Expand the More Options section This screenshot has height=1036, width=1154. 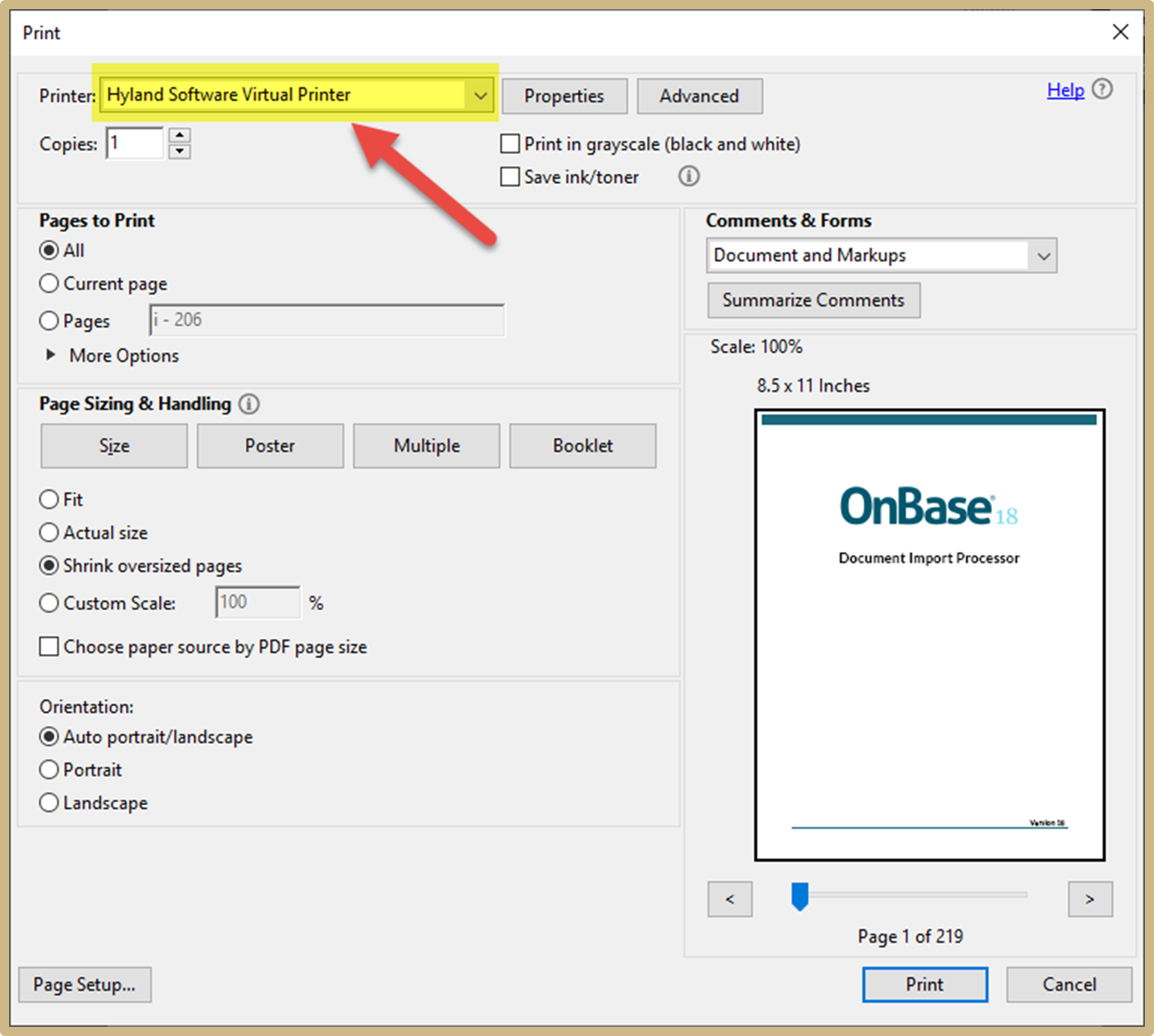[51, 355]
